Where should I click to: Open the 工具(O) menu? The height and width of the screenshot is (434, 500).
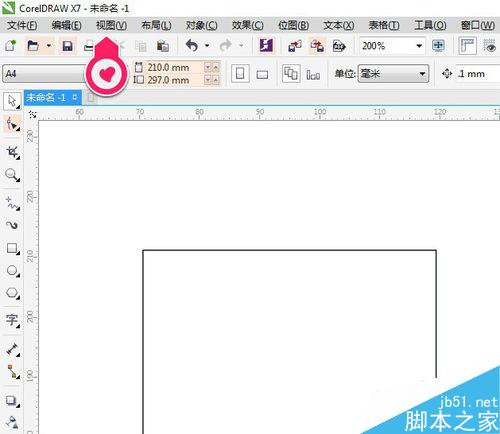430,25
